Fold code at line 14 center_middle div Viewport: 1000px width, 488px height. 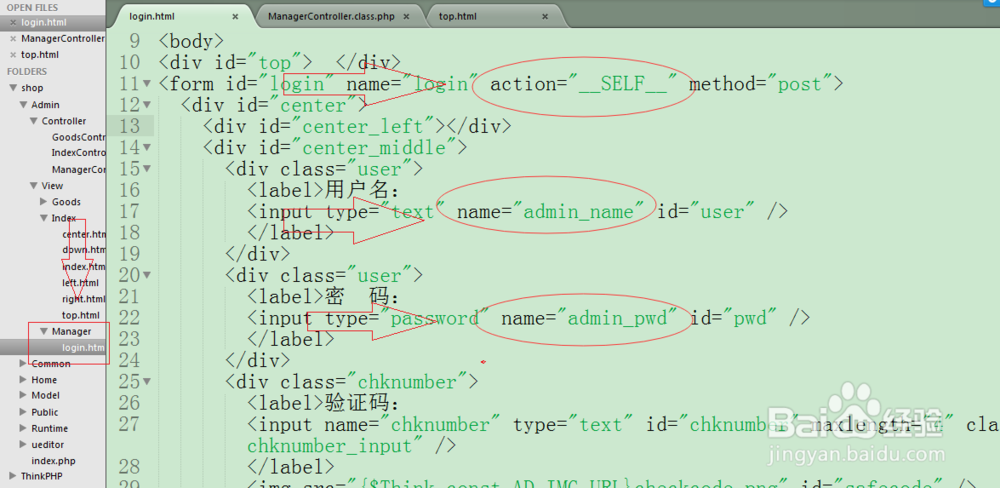147,147
